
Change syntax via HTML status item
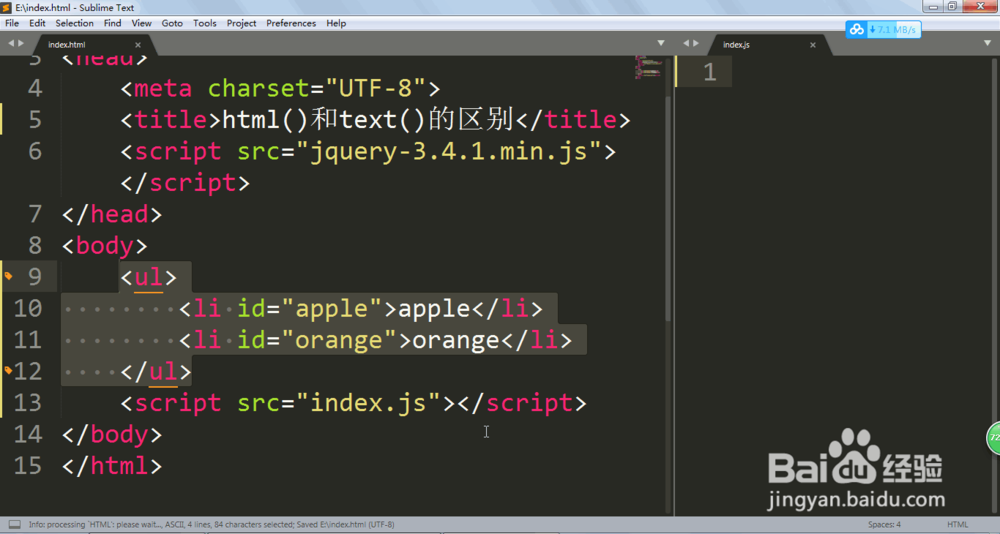pos(957,524)
